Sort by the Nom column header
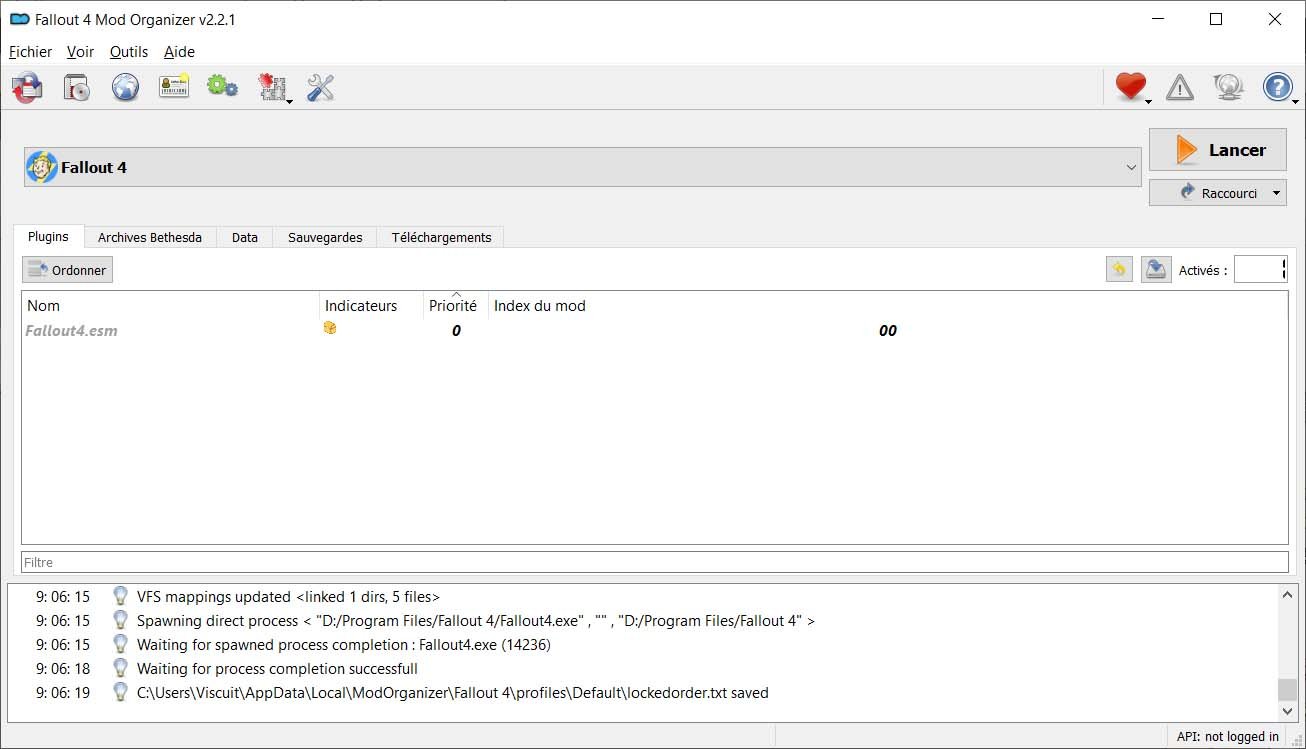This screenshot has height=749, width=1306. coord(171,306)
